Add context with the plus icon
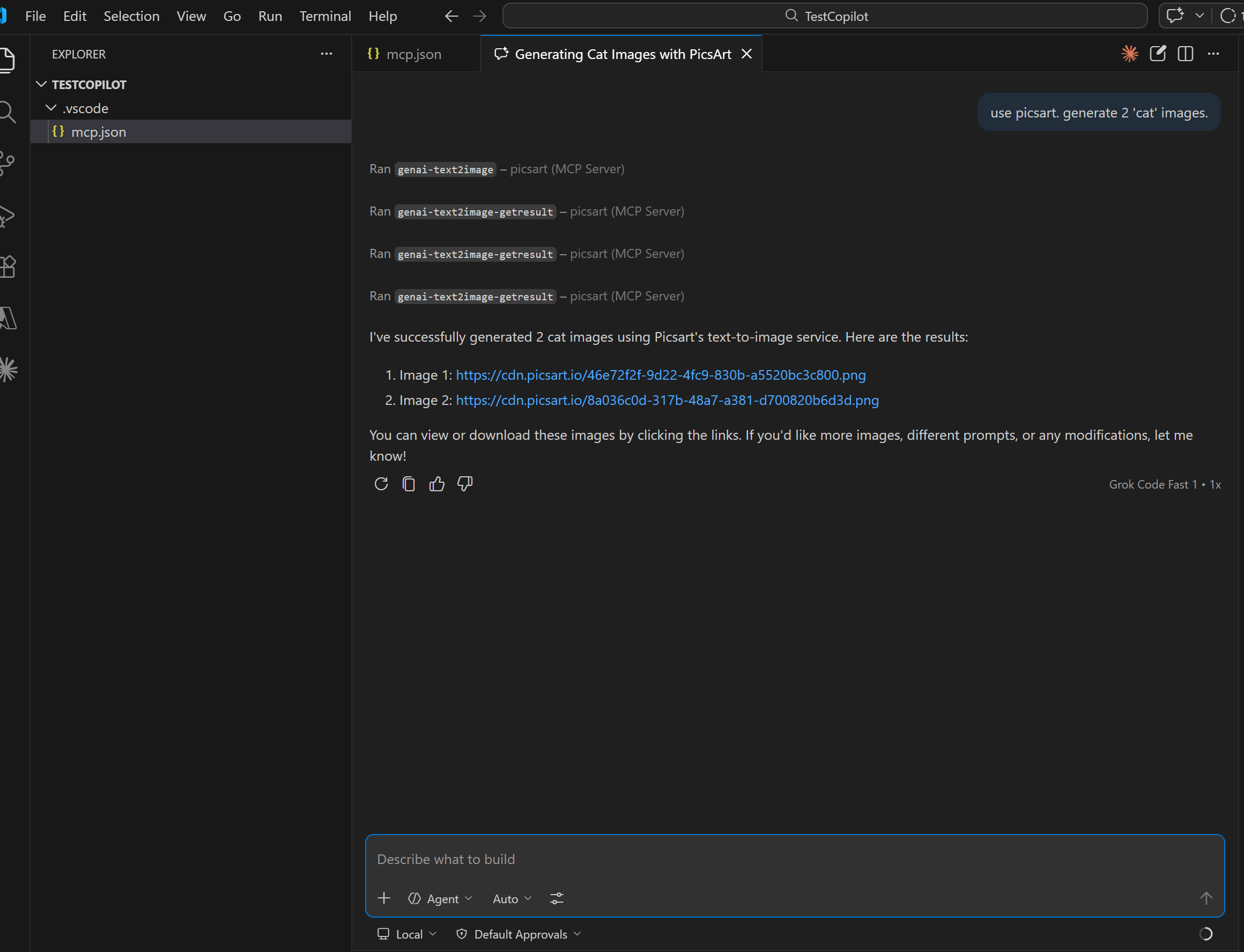The width and height of the screenshot is (1244, 952). coord(383,899)
